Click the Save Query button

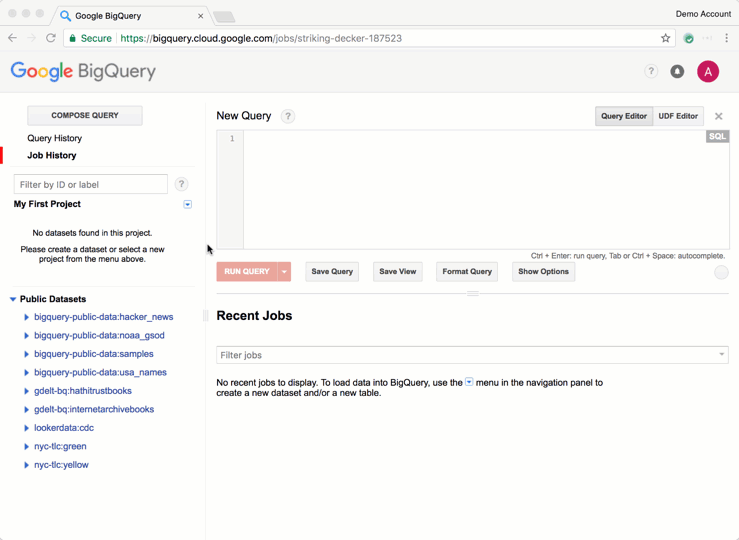click(332, 272)
